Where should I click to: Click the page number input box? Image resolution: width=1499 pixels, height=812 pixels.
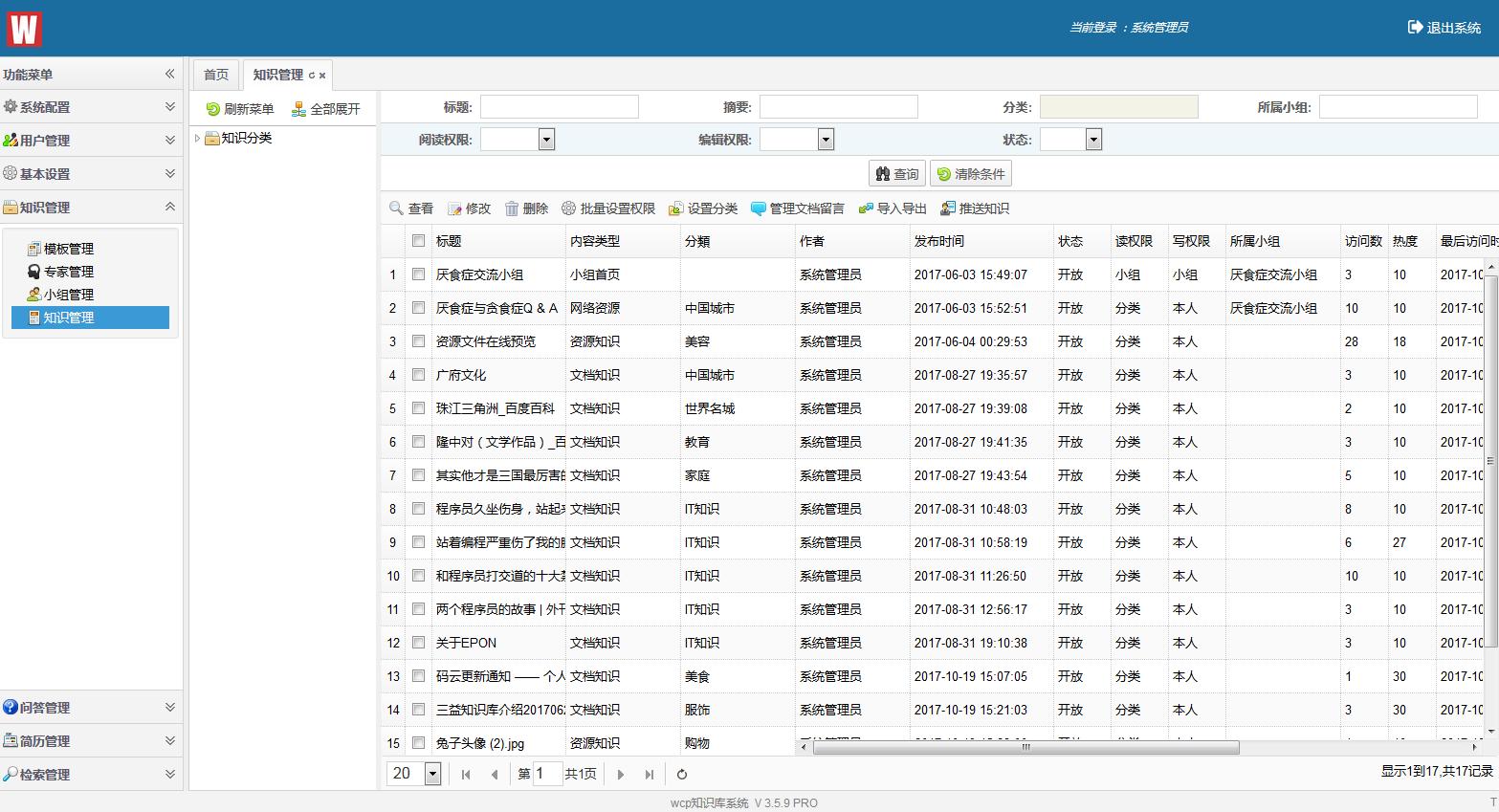click(547, 774)
